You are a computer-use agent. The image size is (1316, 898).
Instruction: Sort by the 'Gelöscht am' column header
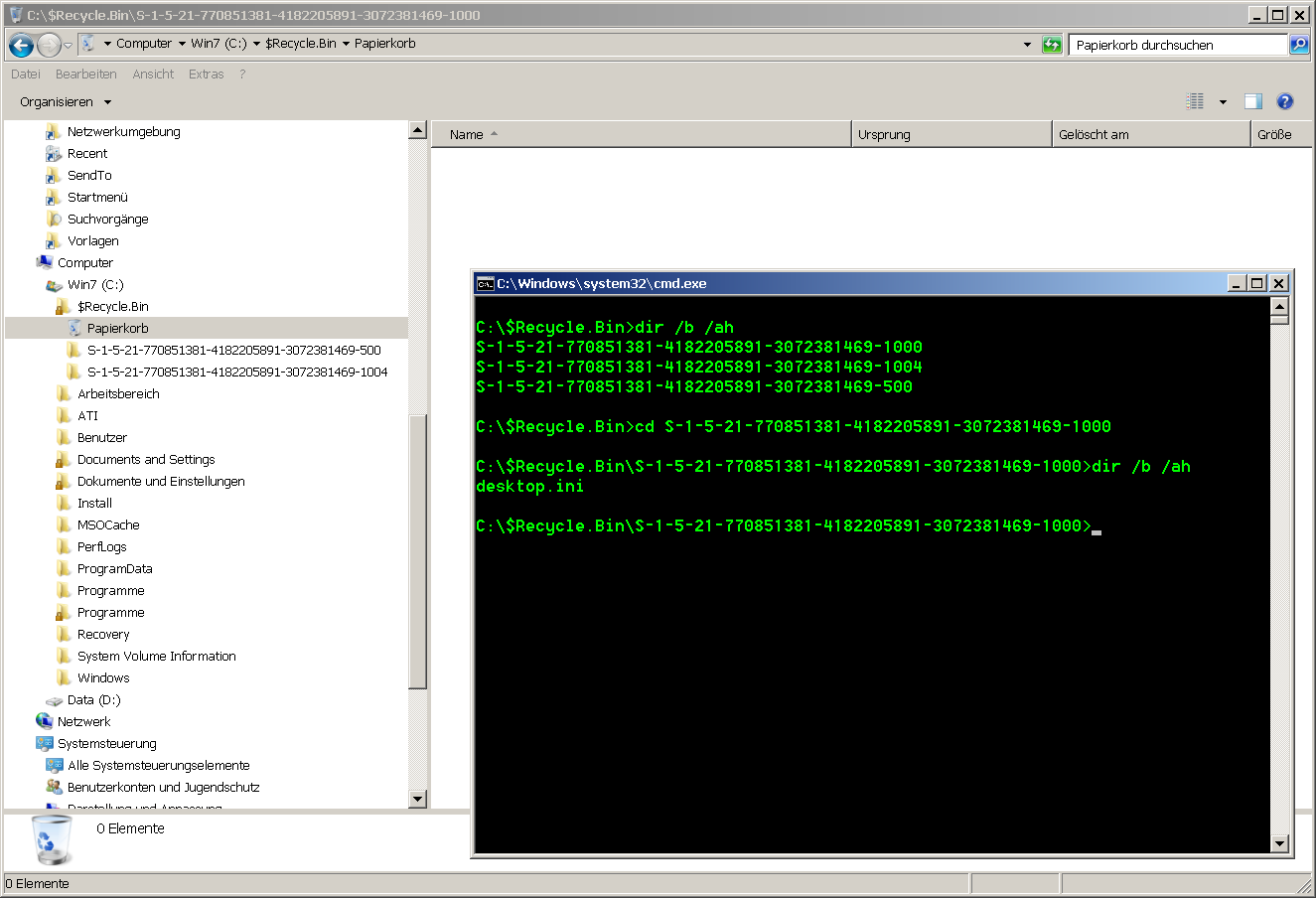tap(1151, 134)
